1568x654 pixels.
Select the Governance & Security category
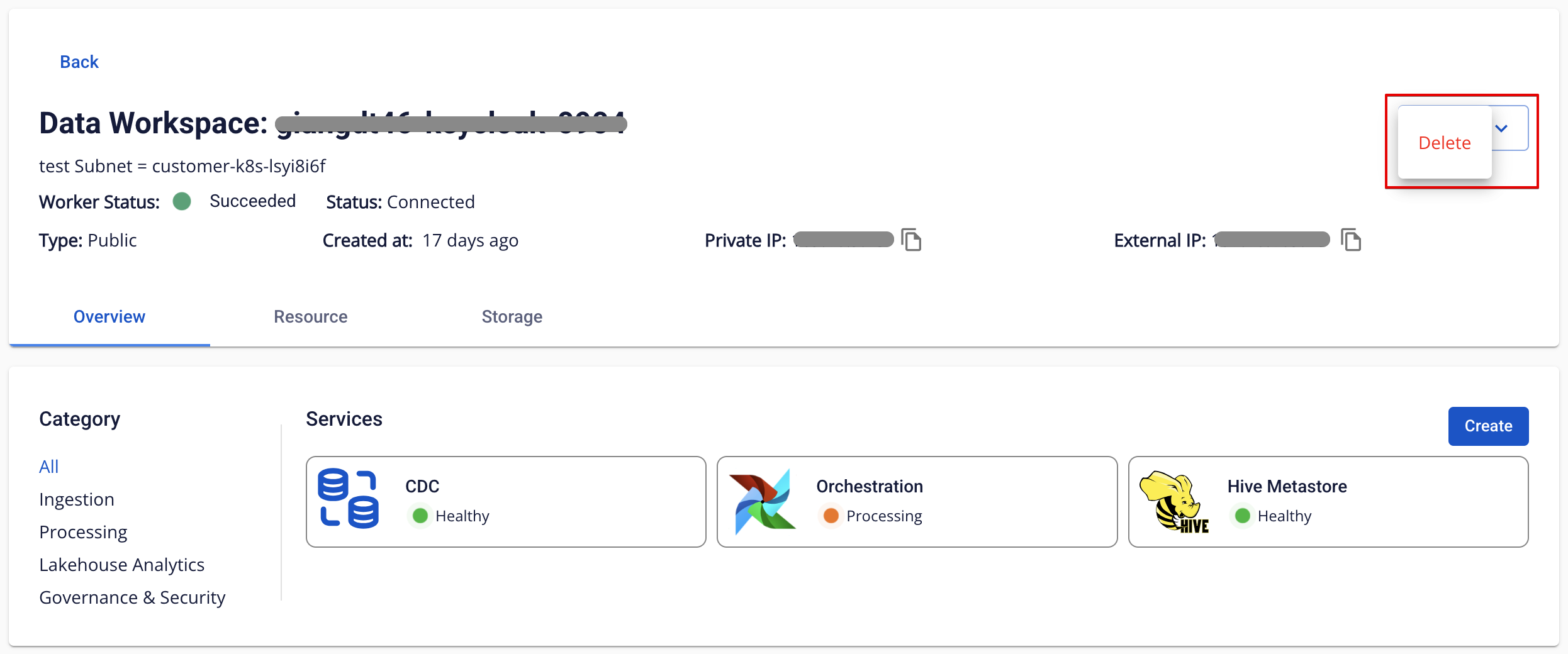tap(132, 597)
